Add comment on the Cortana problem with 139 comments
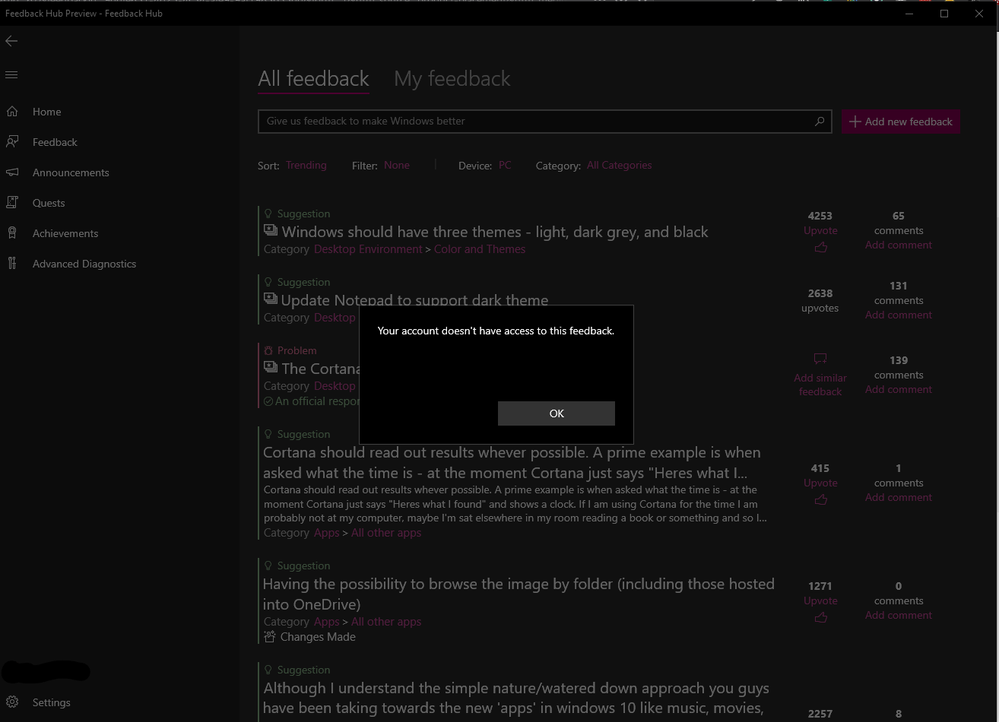Screen dimensions: 999x722 pos(898,389)
